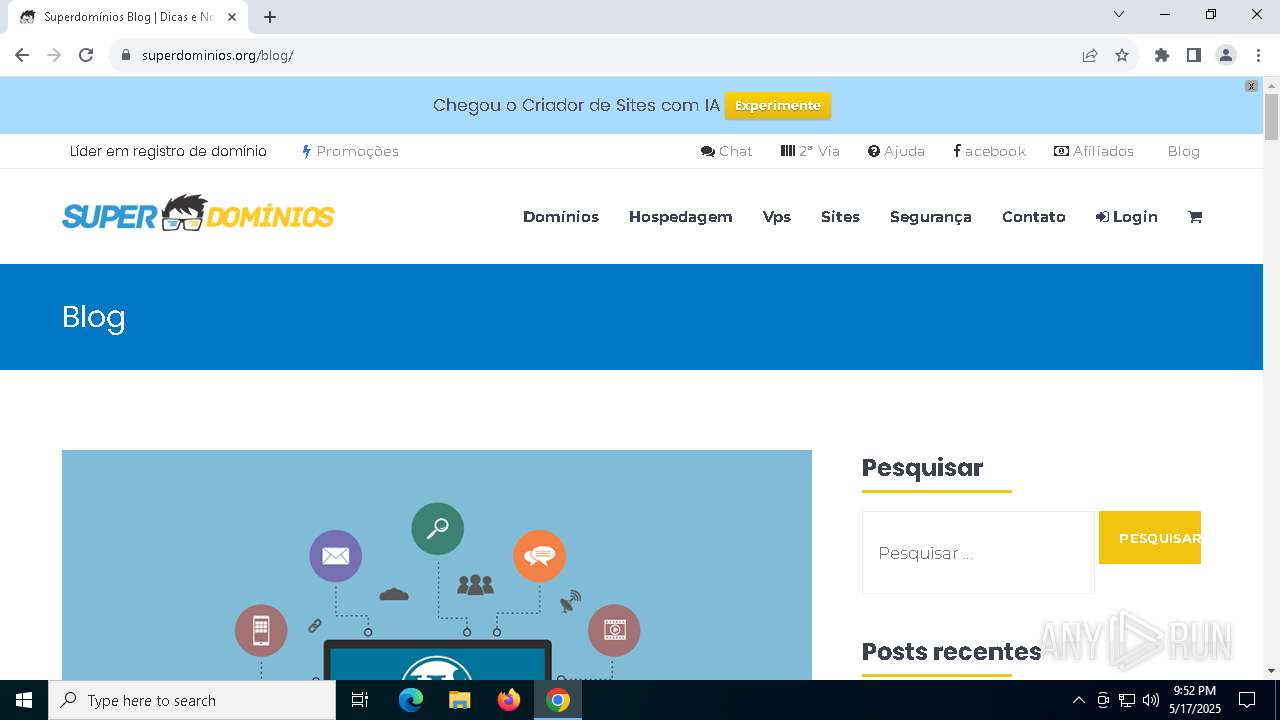This screenshot has height=720, width=1280.
Task: Open the Contato menu item
Action: [1033, 217]
